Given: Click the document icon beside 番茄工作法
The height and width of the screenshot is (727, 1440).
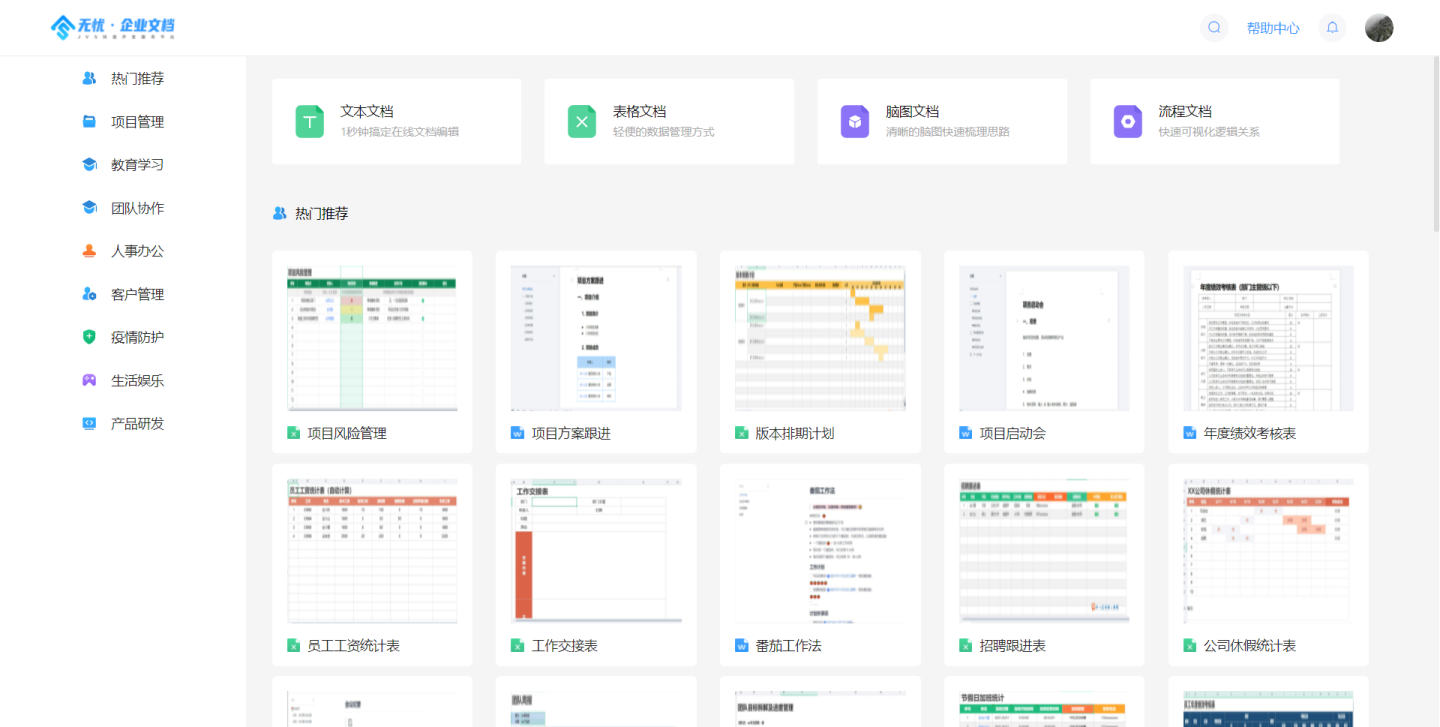Looking at the screenshot, I should point(742,646).
